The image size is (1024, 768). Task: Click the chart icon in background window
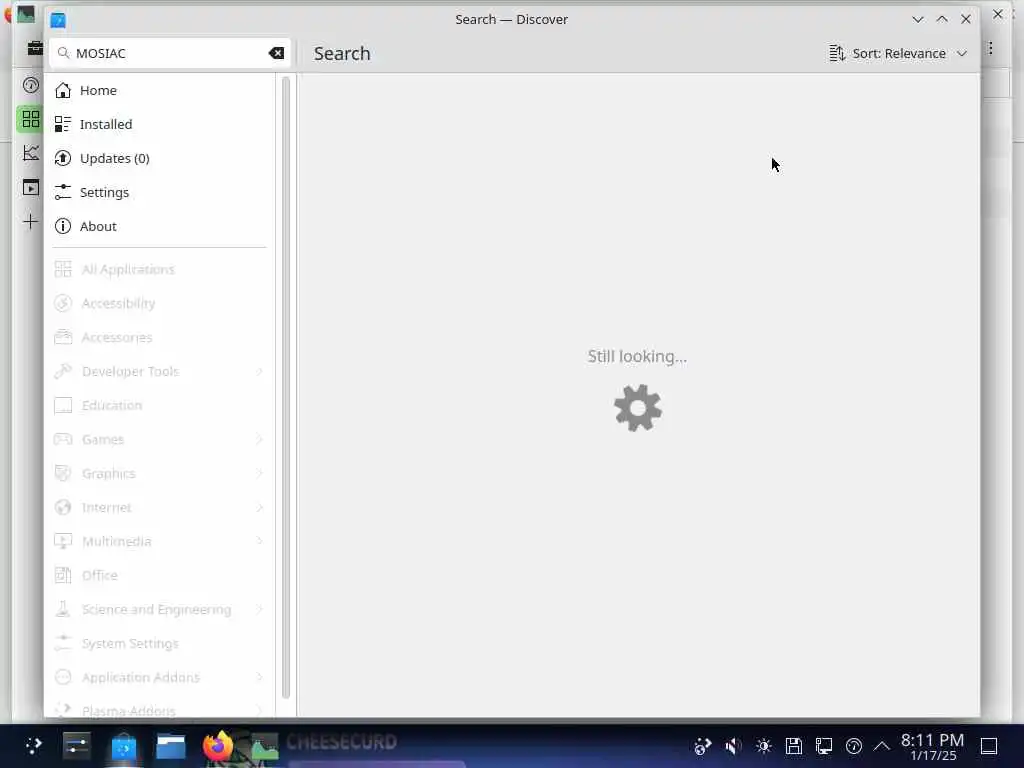click(30, 153)
